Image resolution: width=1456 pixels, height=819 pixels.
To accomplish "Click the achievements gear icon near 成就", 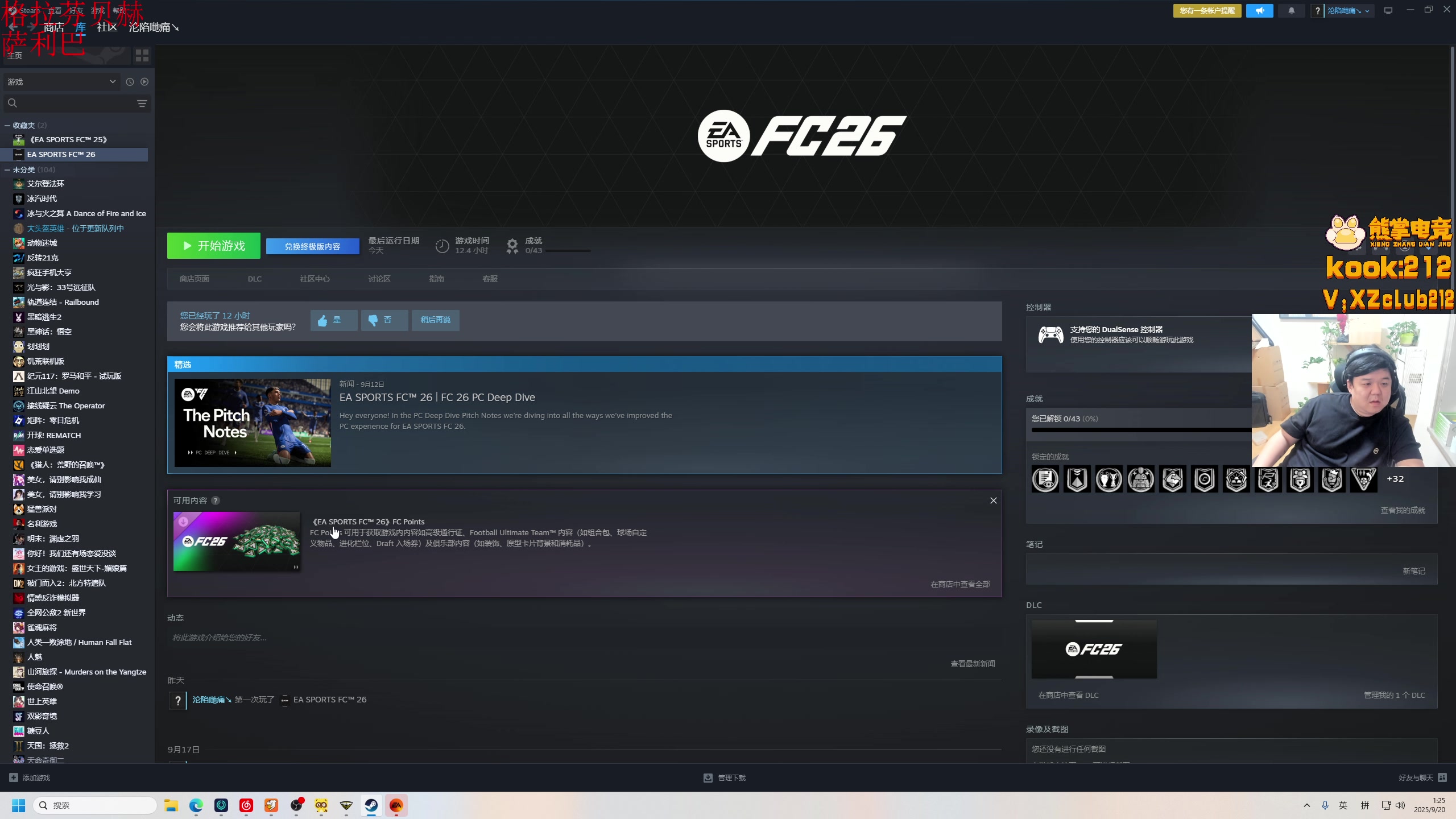I will click(512, 246).
